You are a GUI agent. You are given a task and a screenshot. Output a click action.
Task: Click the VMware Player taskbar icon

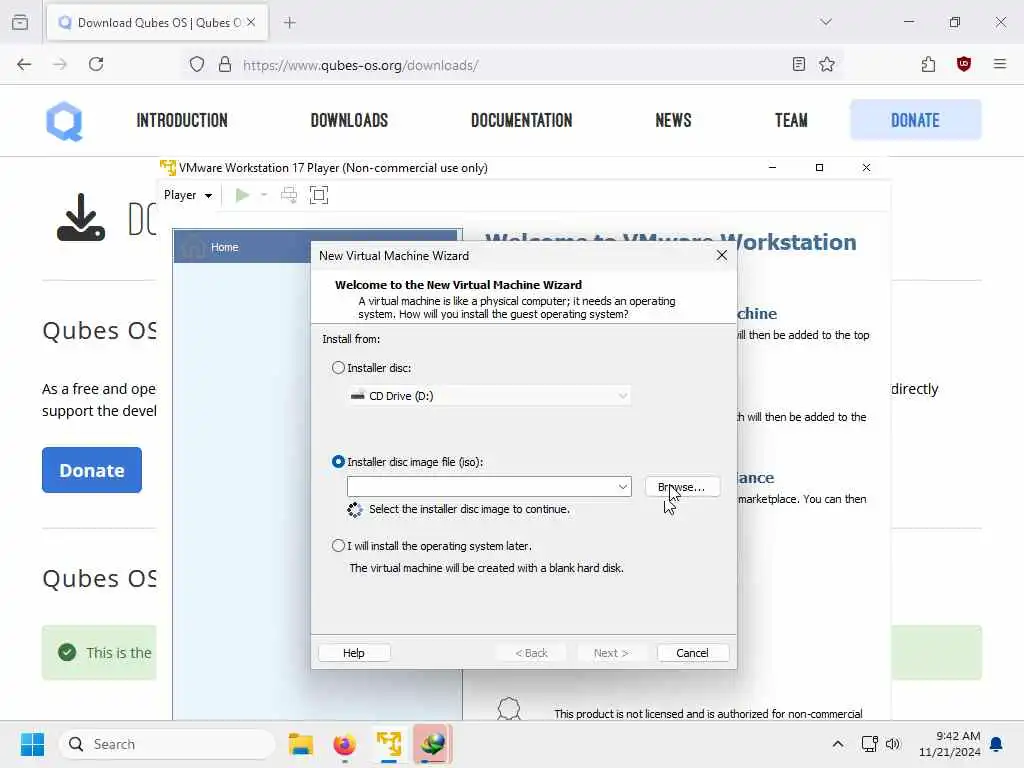coord(389,744)
